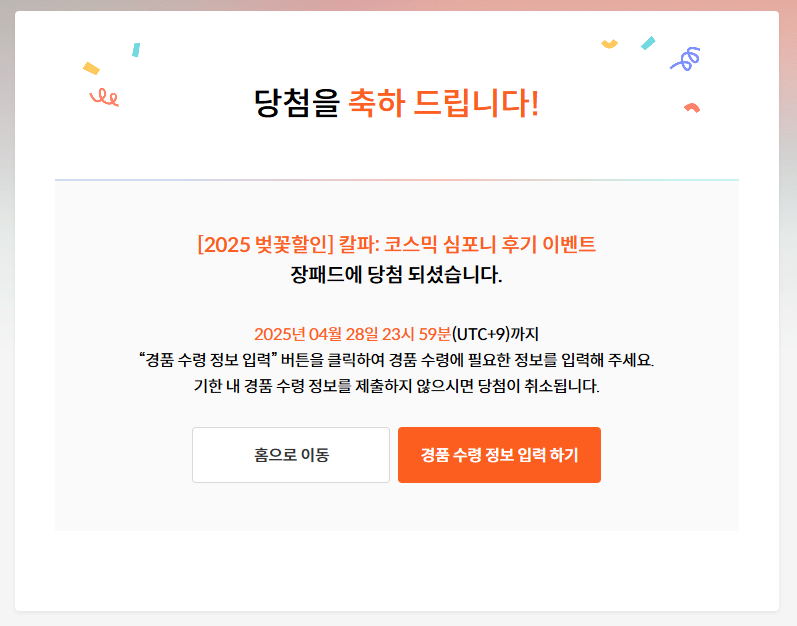Click the coral arc confetti on right
This screenshot has height=626, width=797.
[x=692, y=107]
